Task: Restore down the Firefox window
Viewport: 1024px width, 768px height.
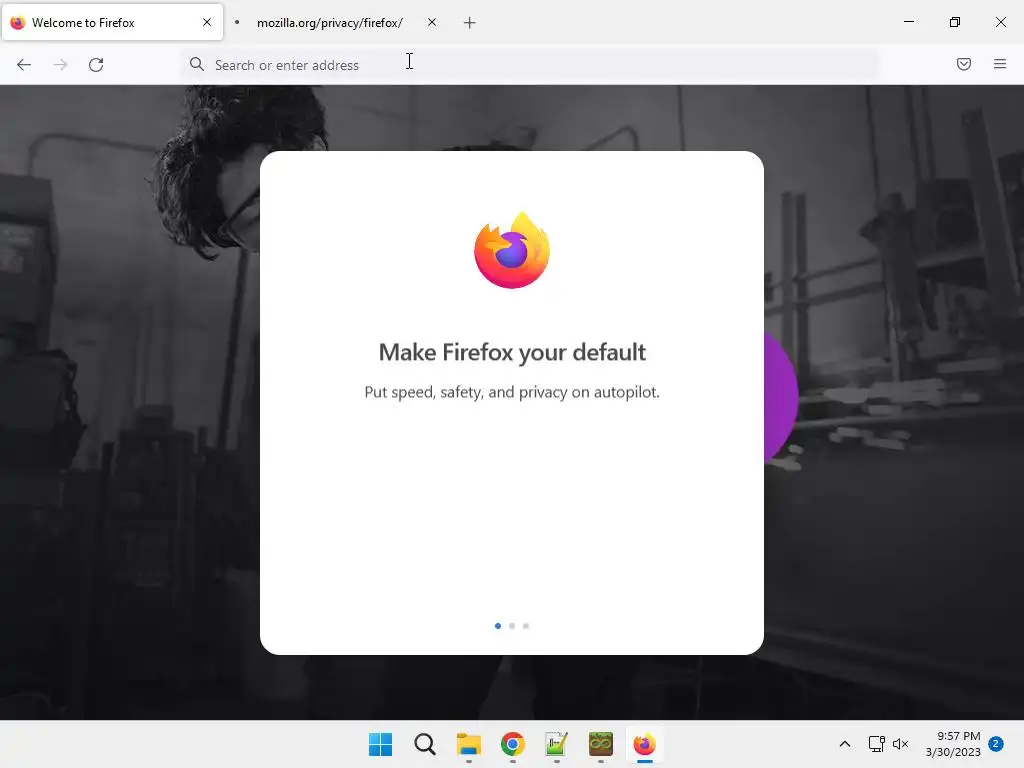Action: point(955,22)
